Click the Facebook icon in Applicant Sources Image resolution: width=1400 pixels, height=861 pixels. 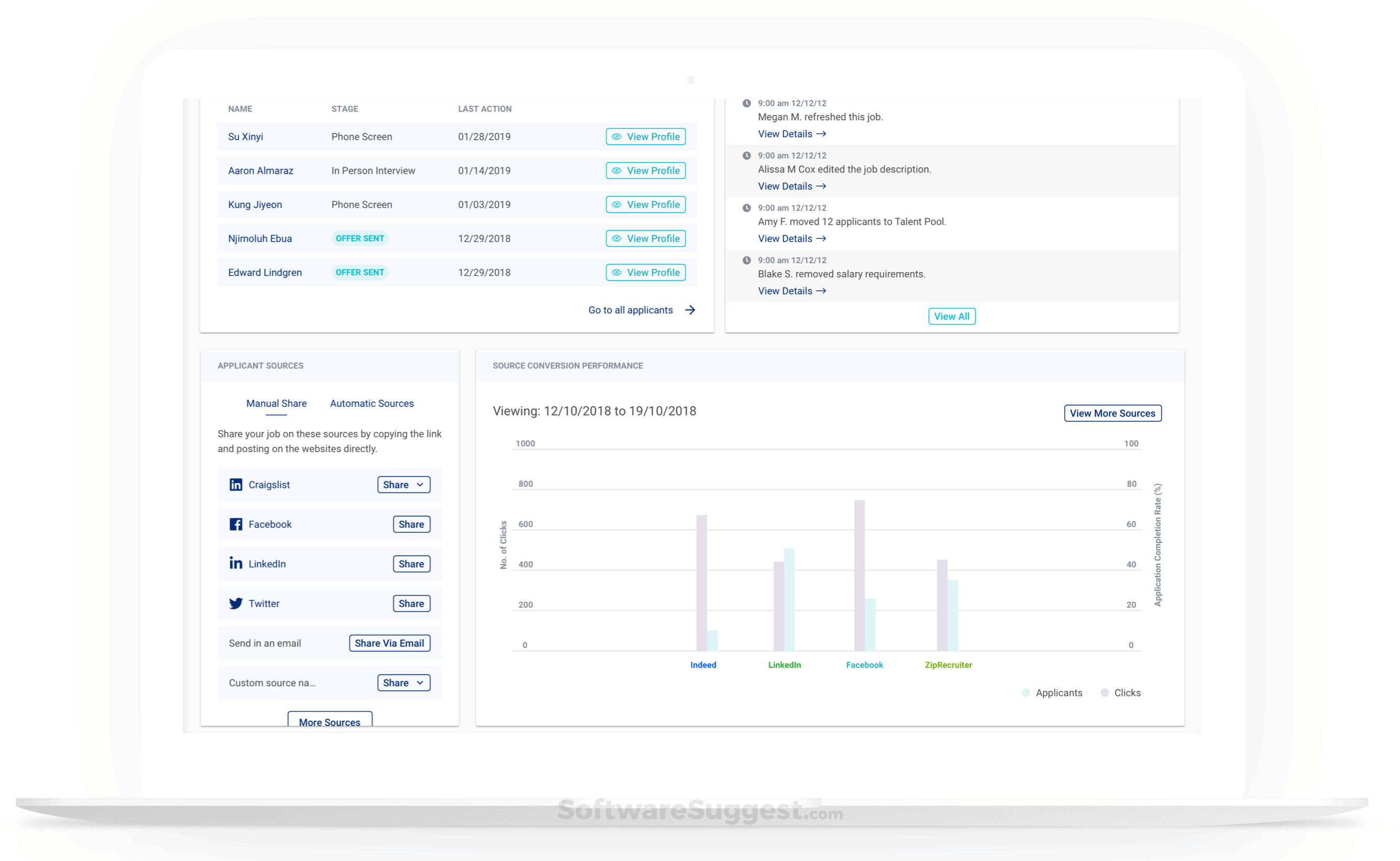[236, 524]
